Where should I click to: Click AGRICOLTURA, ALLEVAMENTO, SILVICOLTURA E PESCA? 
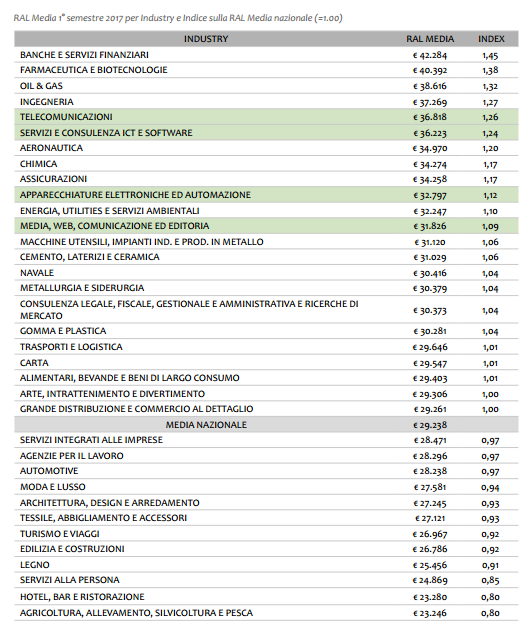click(x=136, y=613)
